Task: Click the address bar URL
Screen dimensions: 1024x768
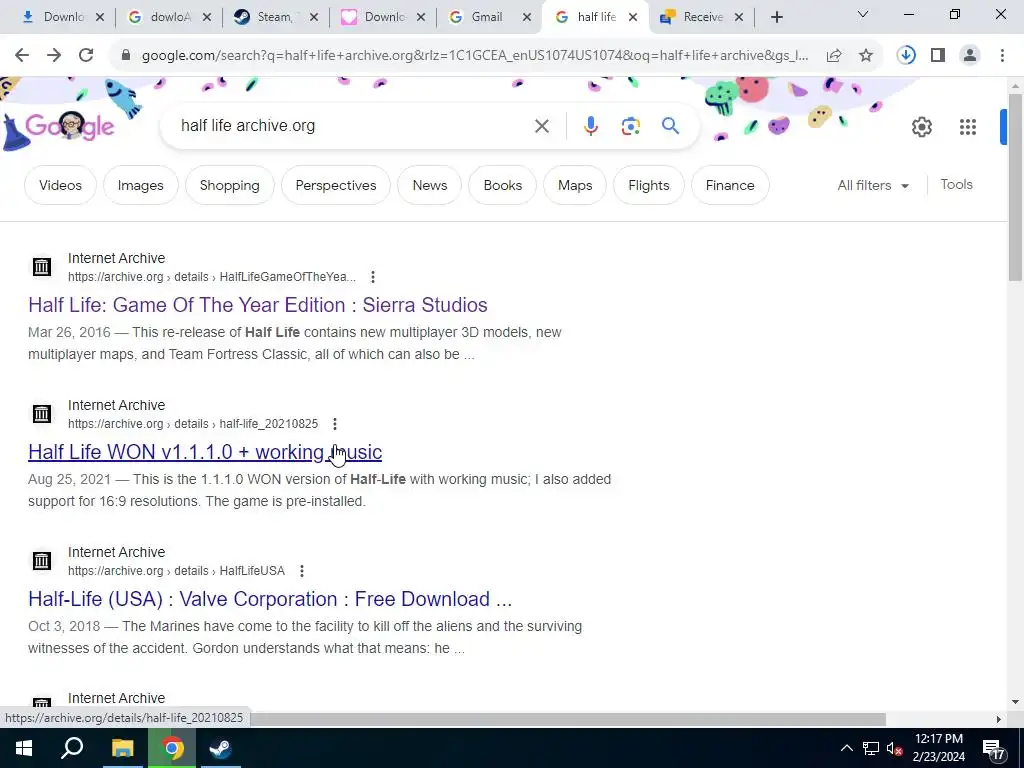Action: click(475, 56)
